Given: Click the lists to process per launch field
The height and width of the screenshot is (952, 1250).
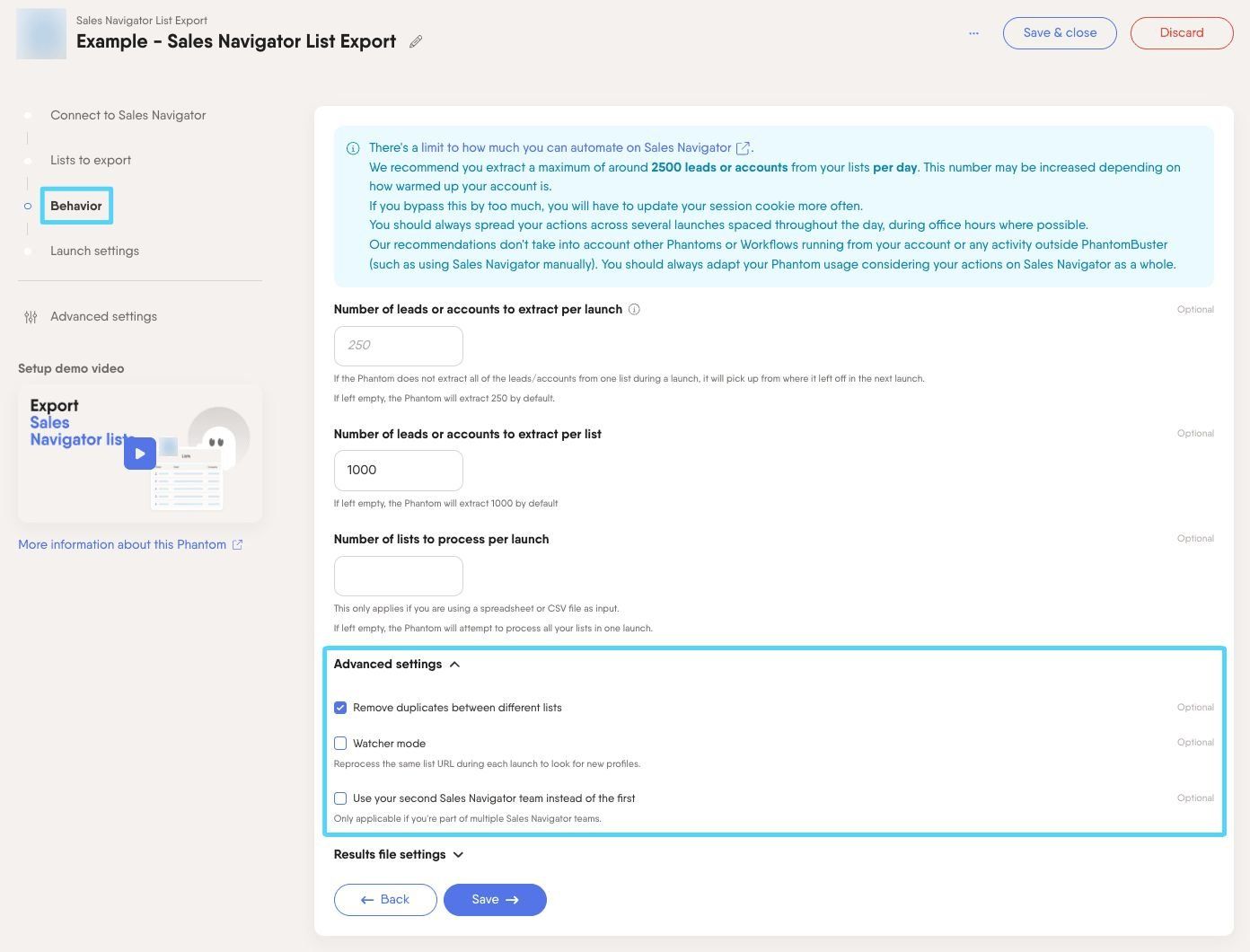Looking at the screenshot, I should (399, 576).
